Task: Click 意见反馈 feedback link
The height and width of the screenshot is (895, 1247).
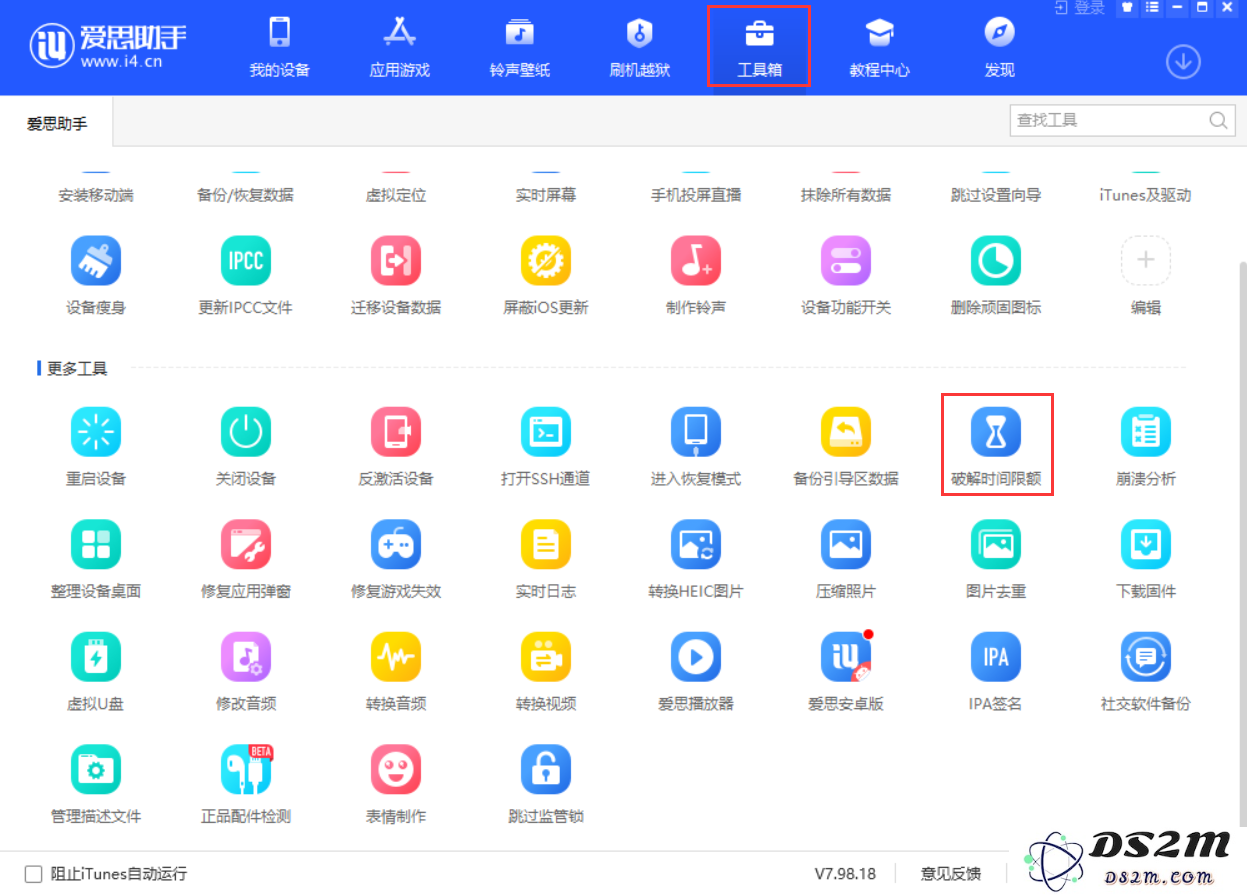Action: [950, 873]
